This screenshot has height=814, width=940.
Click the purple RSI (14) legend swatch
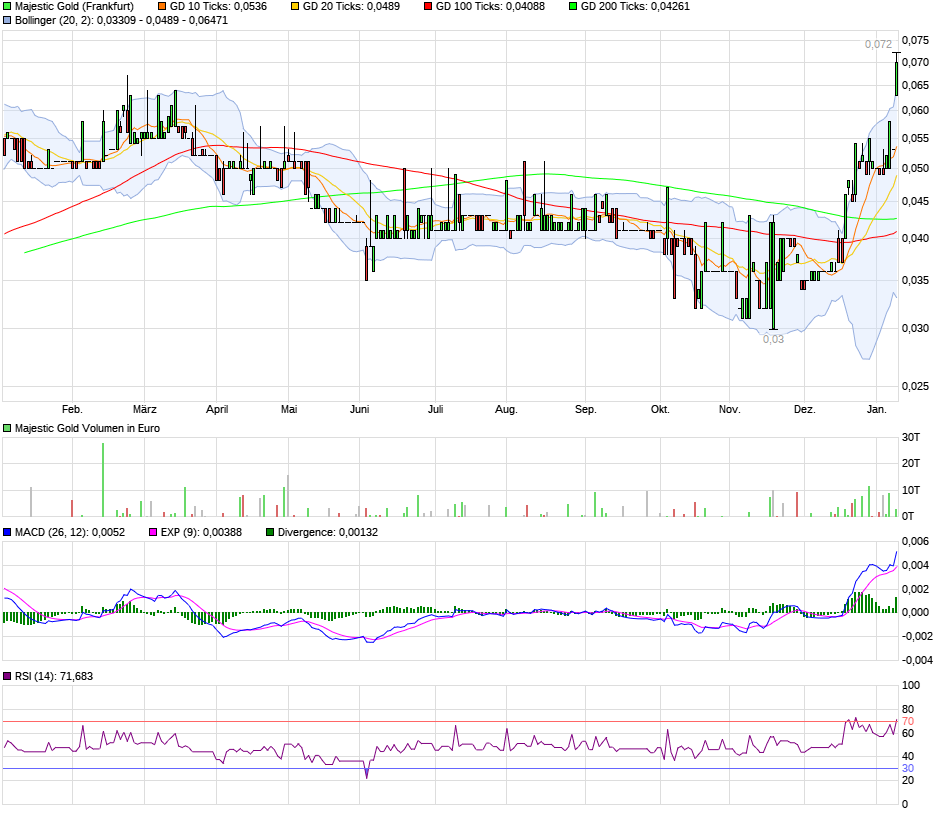click(x=7, y=676)
